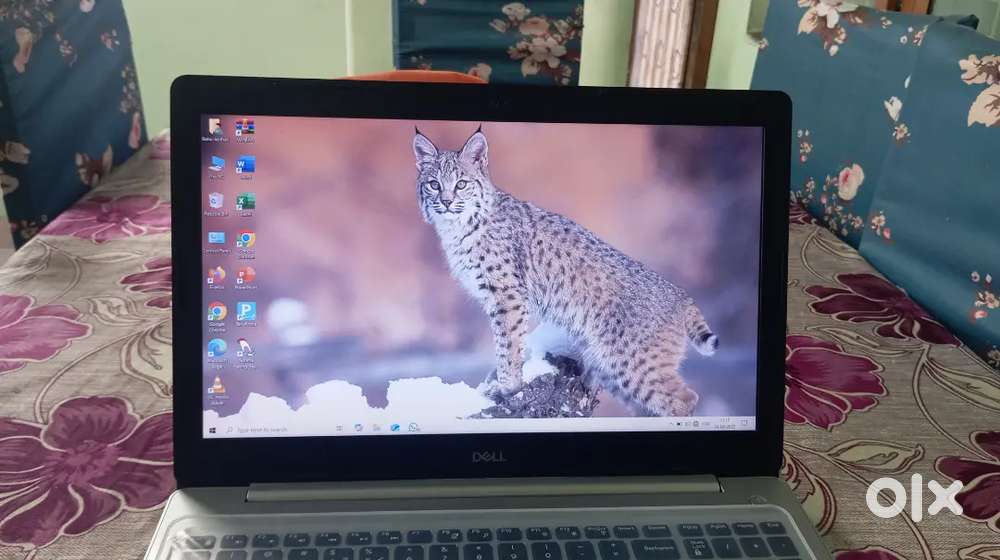Launch the Firefox desktop shortcut

(x=216, y=274)
